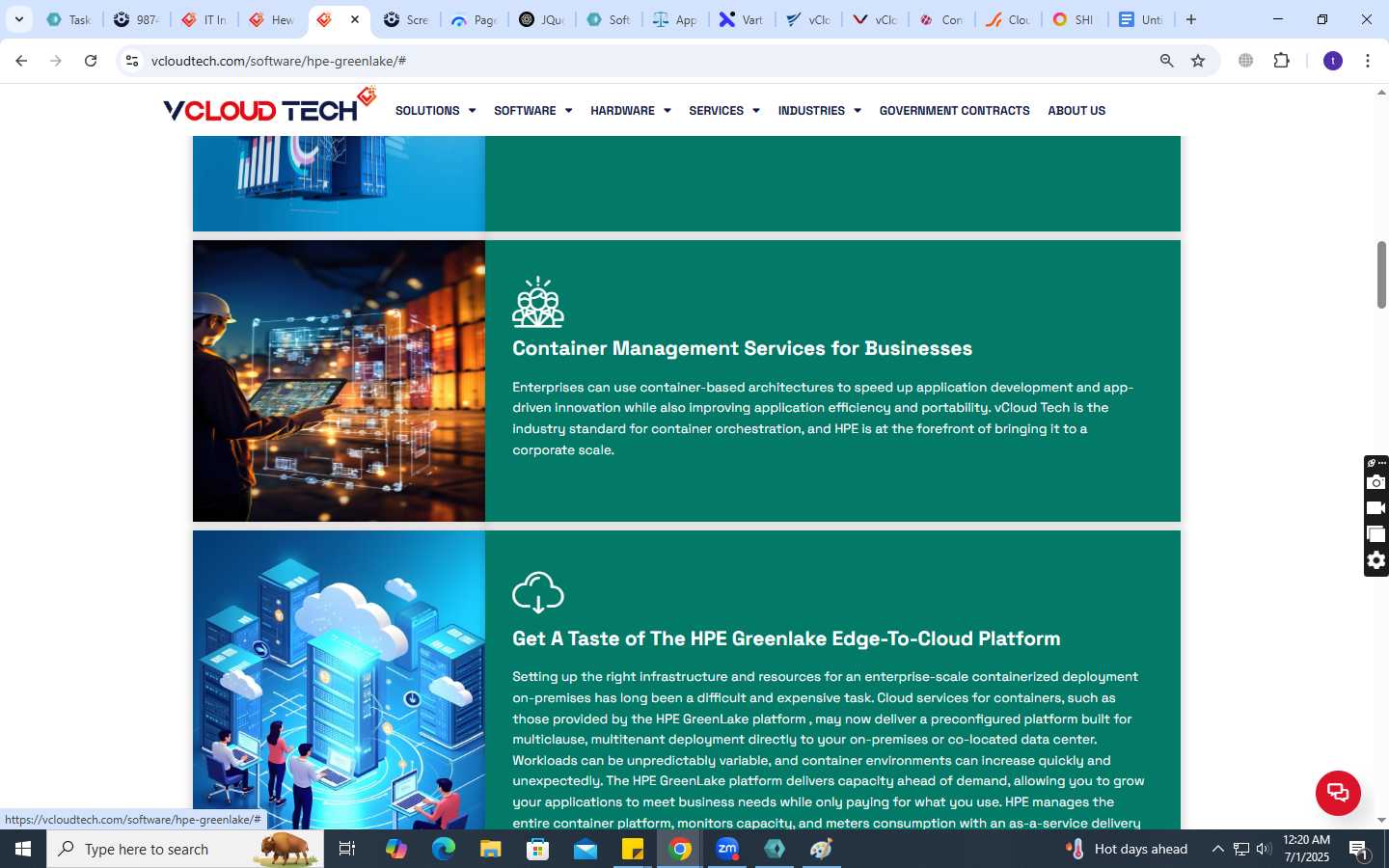This screenshot has width=1389, height=868.
Task: Open Government Contracts page
Action: point(954,111)
